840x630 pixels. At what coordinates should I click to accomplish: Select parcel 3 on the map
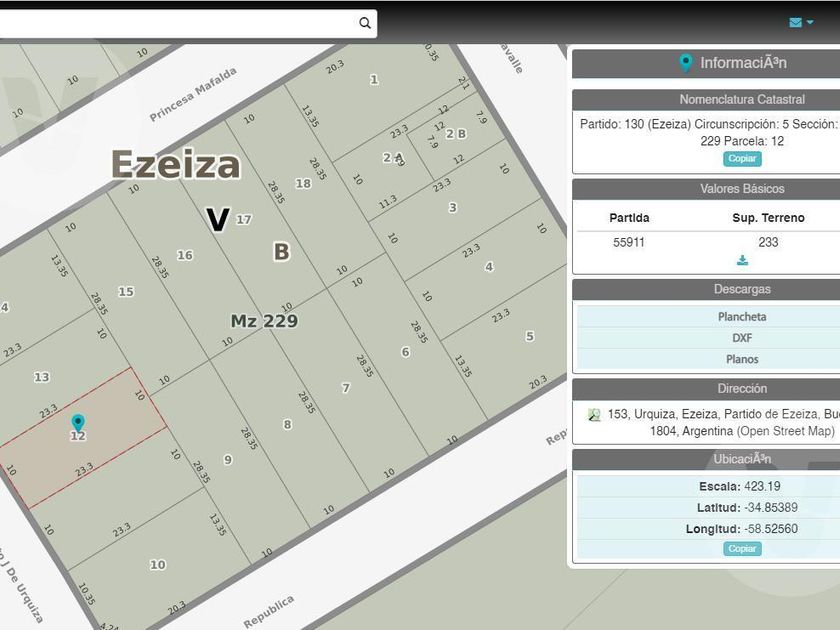pos(453,207)
